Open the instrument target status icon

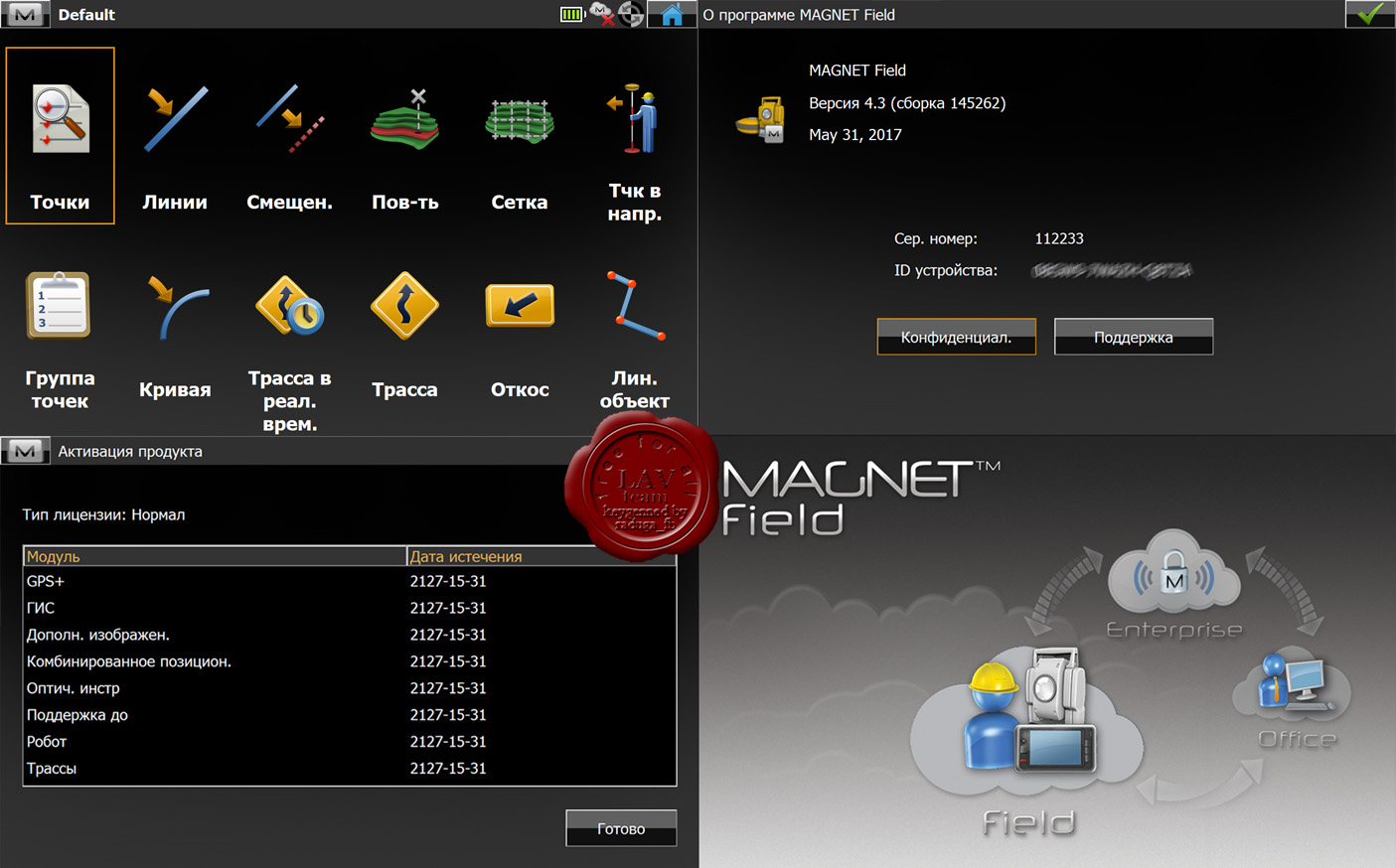(631, 14)
